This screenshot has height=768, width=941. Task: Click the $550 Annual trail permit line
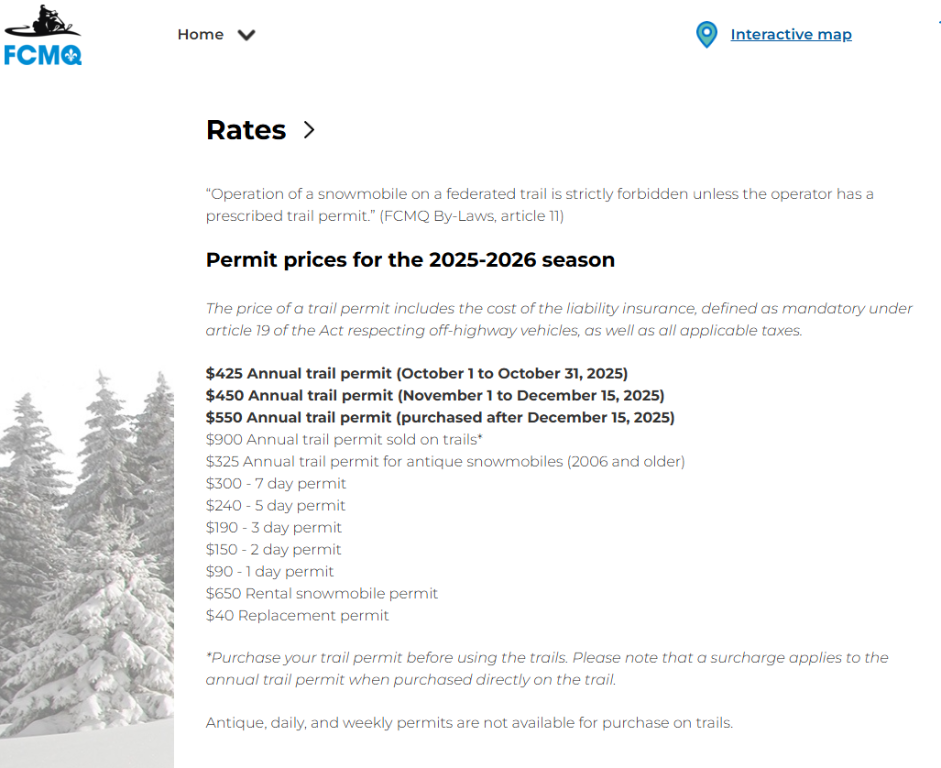[x=440, y=418]
